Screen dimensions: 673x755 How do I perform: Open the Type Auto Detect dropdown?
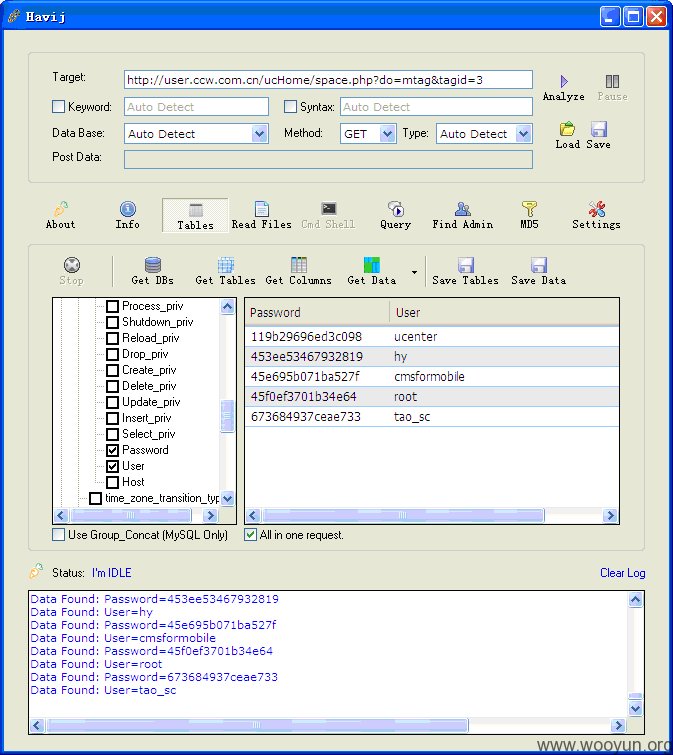click(523, 133)
